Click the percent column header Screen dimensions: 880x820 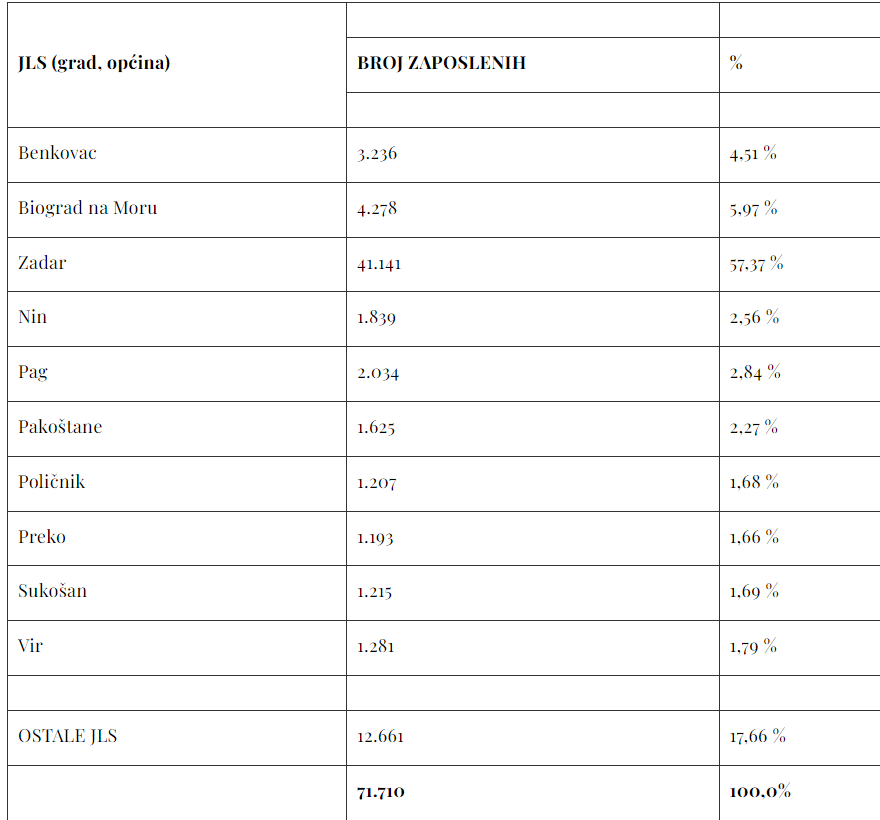point(736,63)
